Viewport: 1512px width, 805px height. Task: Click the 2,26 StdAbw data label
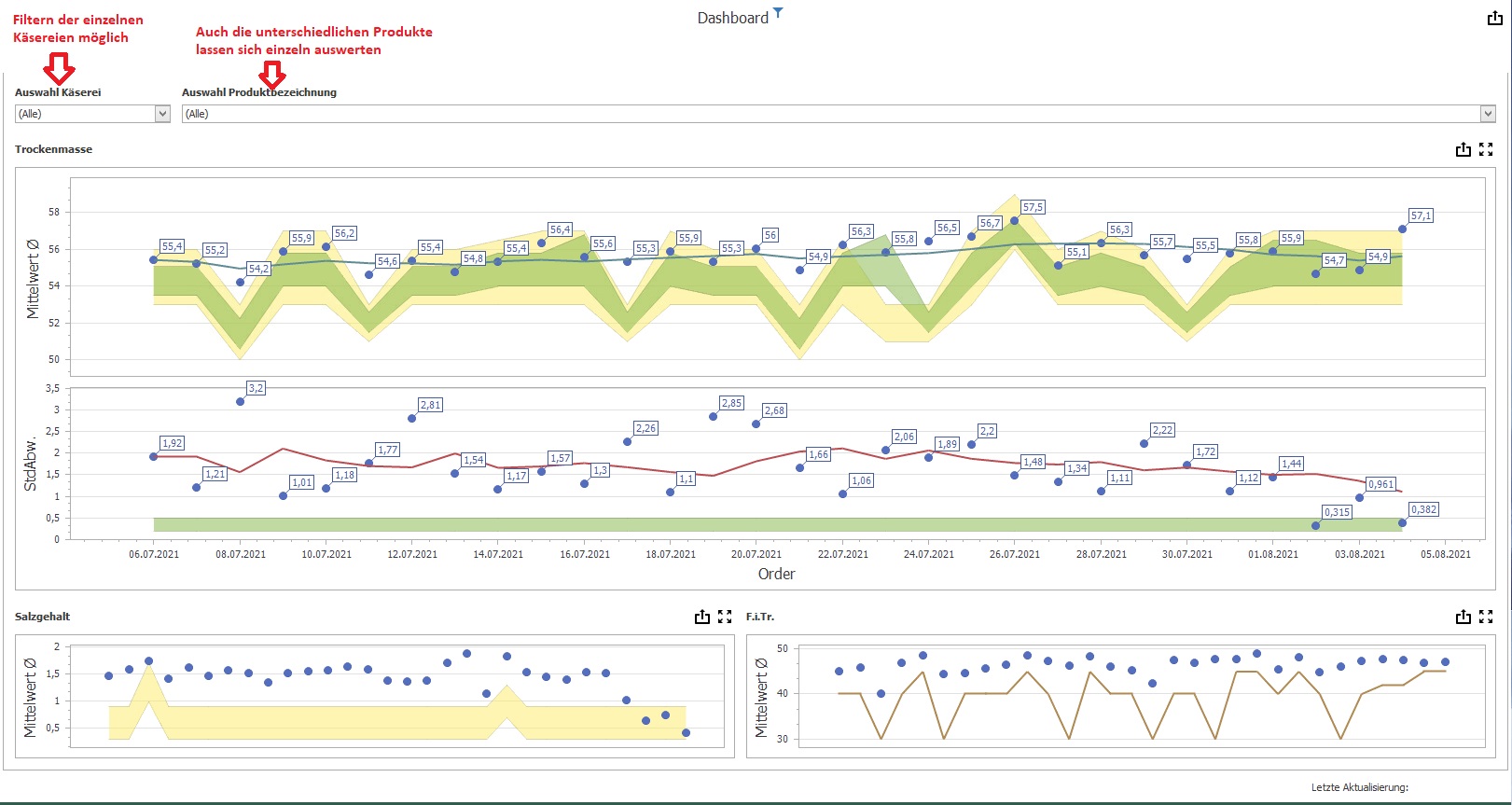(x=645, y=428)
